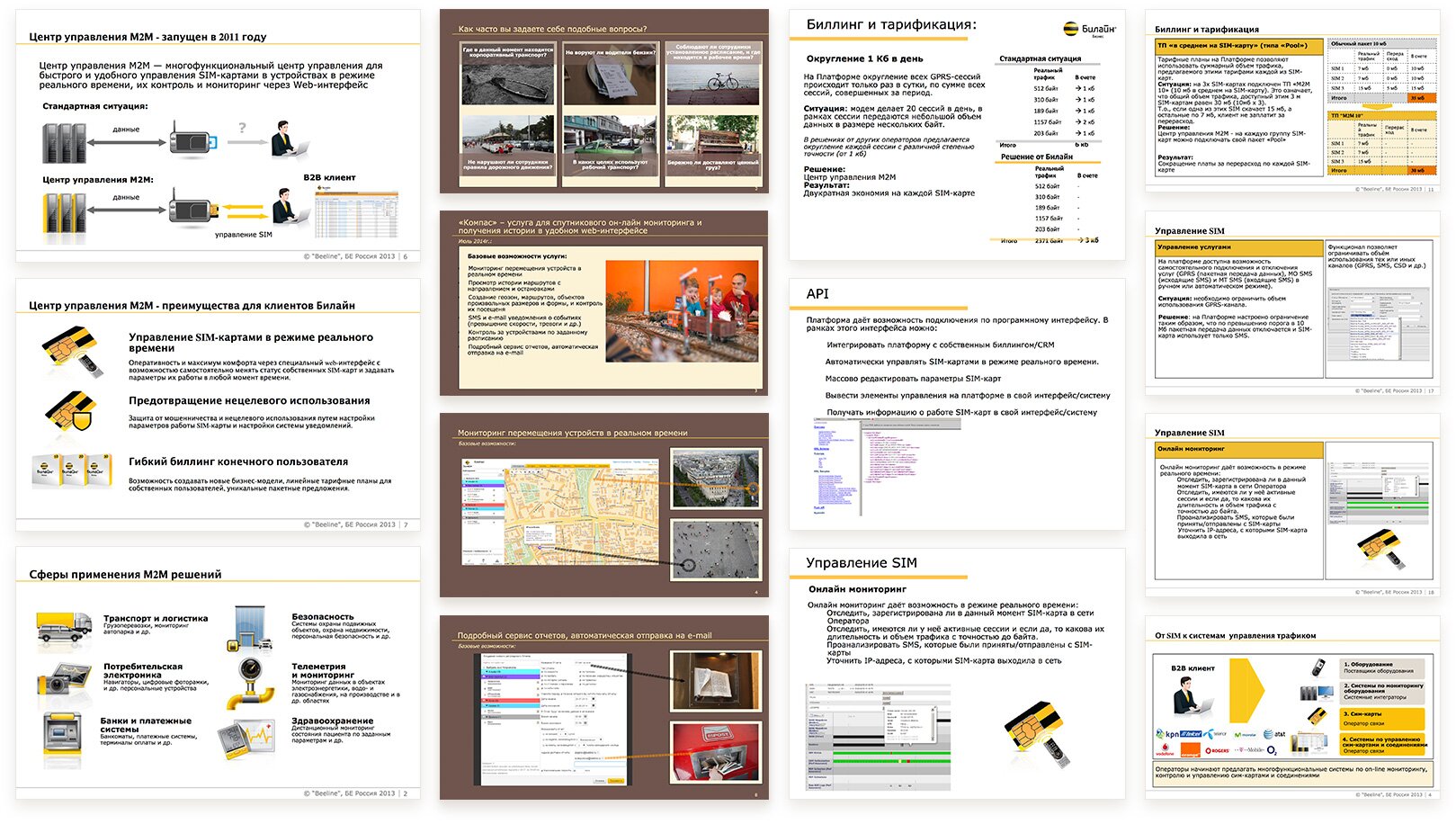Click the gray server racks under Стандартная ситуация
Viewport: 1456px width, 824px height.
(65, 144)
